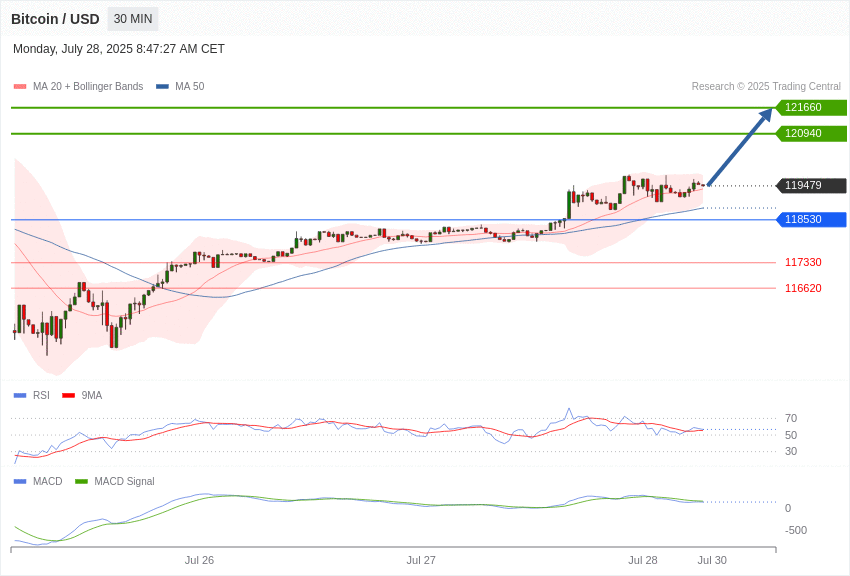Select the 120940 resistance price tag
Image resolution: width=850 pixels, height=576 pixels.
(x=812, y=133)
